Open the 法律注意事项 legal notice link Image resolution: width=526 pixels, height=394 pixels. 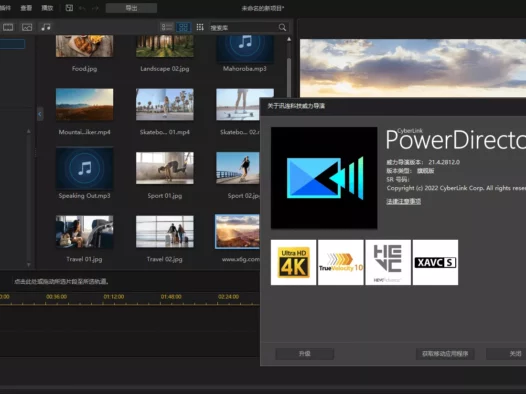coord(404,201)
